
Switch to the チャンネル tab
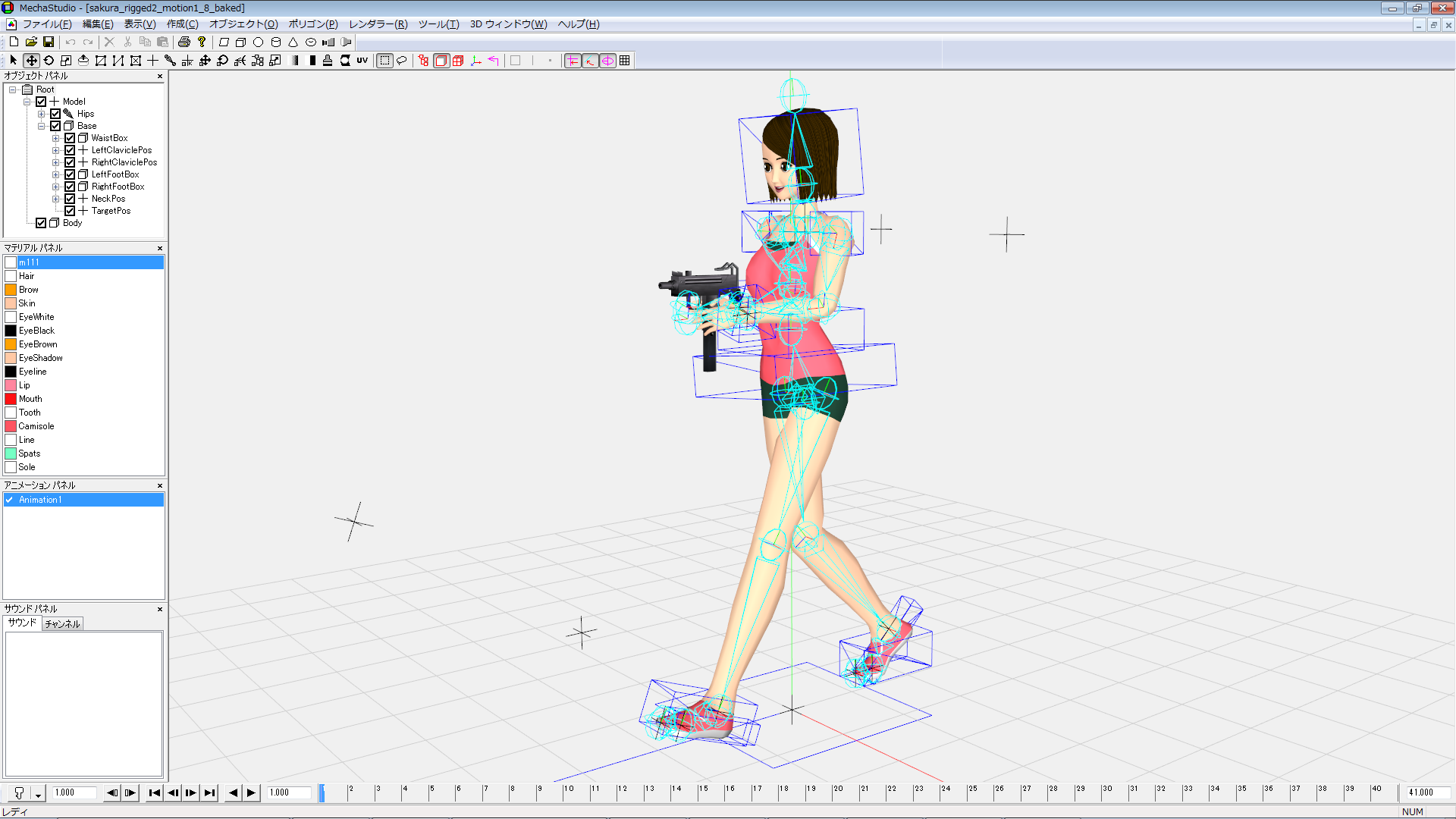coord(62,624)
